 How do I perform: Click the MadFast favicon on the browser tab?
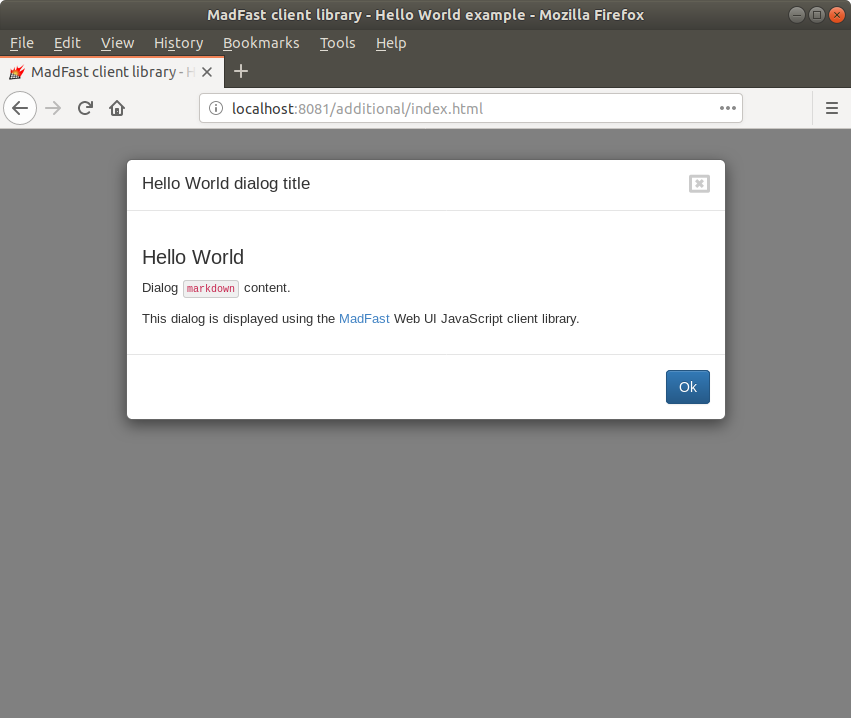[x=17, y=71]
